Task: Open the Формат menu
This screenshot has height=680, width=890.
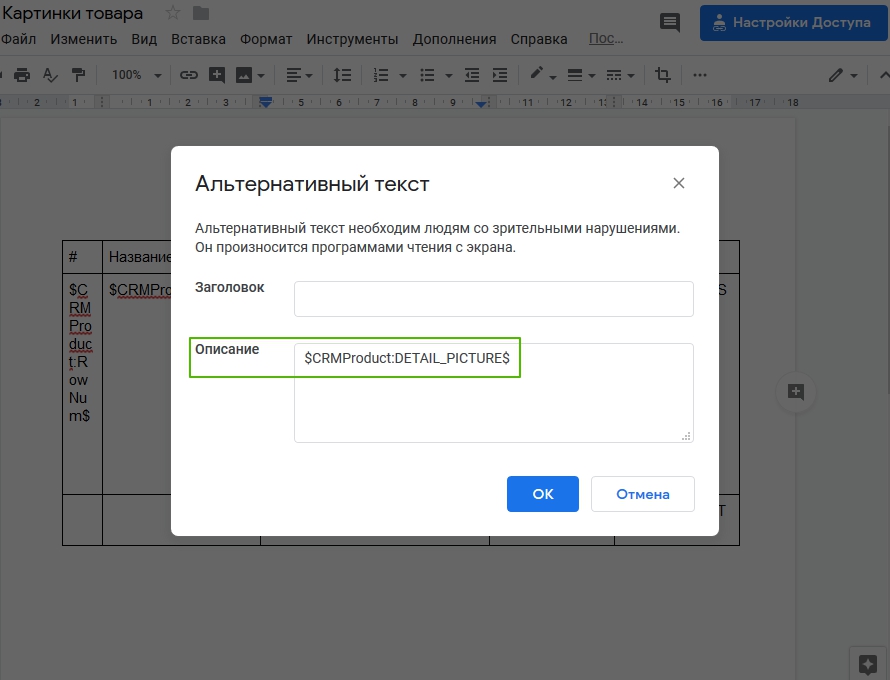Action: tap(266, 39)
